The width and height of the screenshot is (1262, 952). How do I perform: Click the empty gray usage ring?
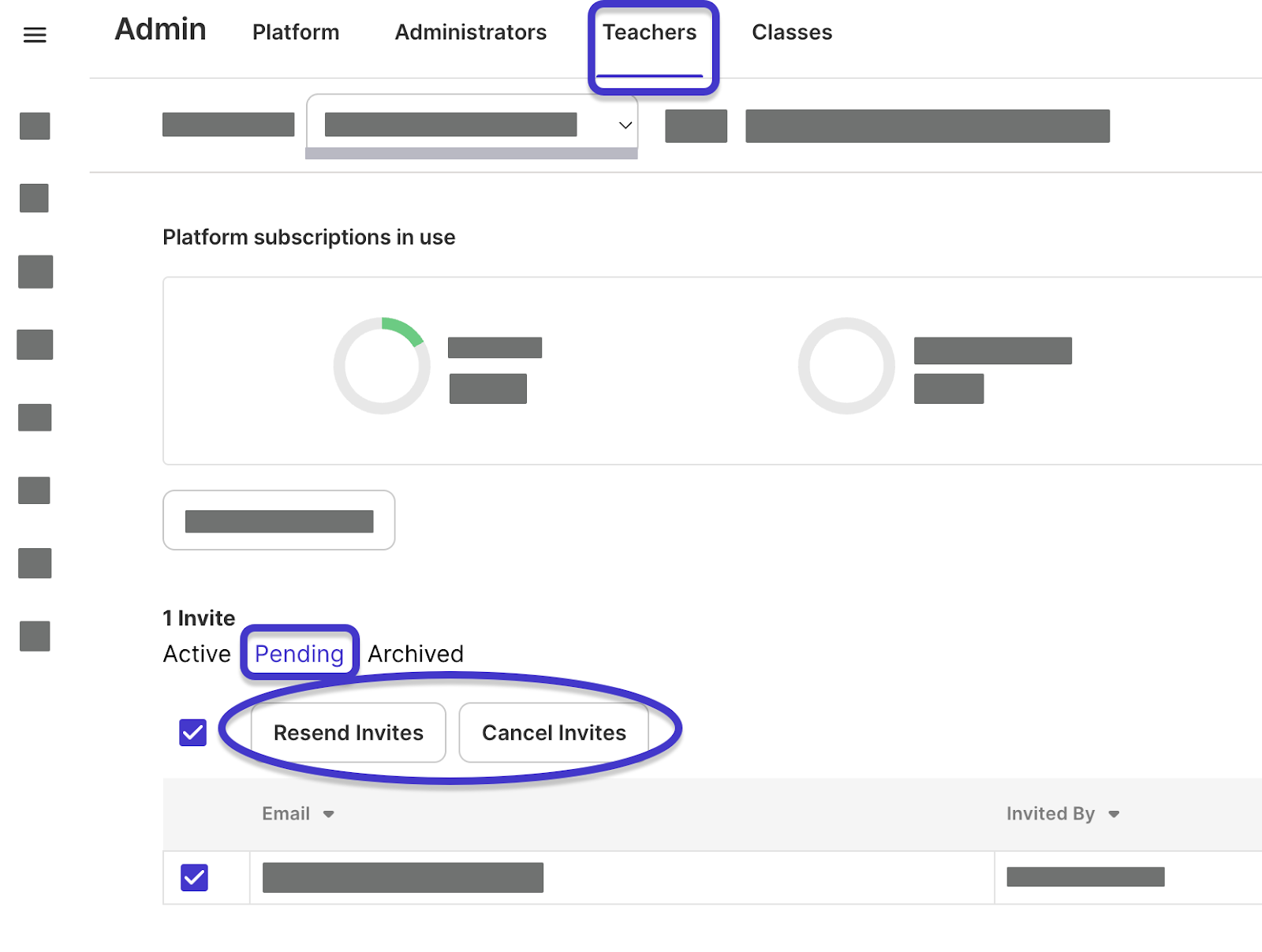pyautogui.click(x=846, y=366)
